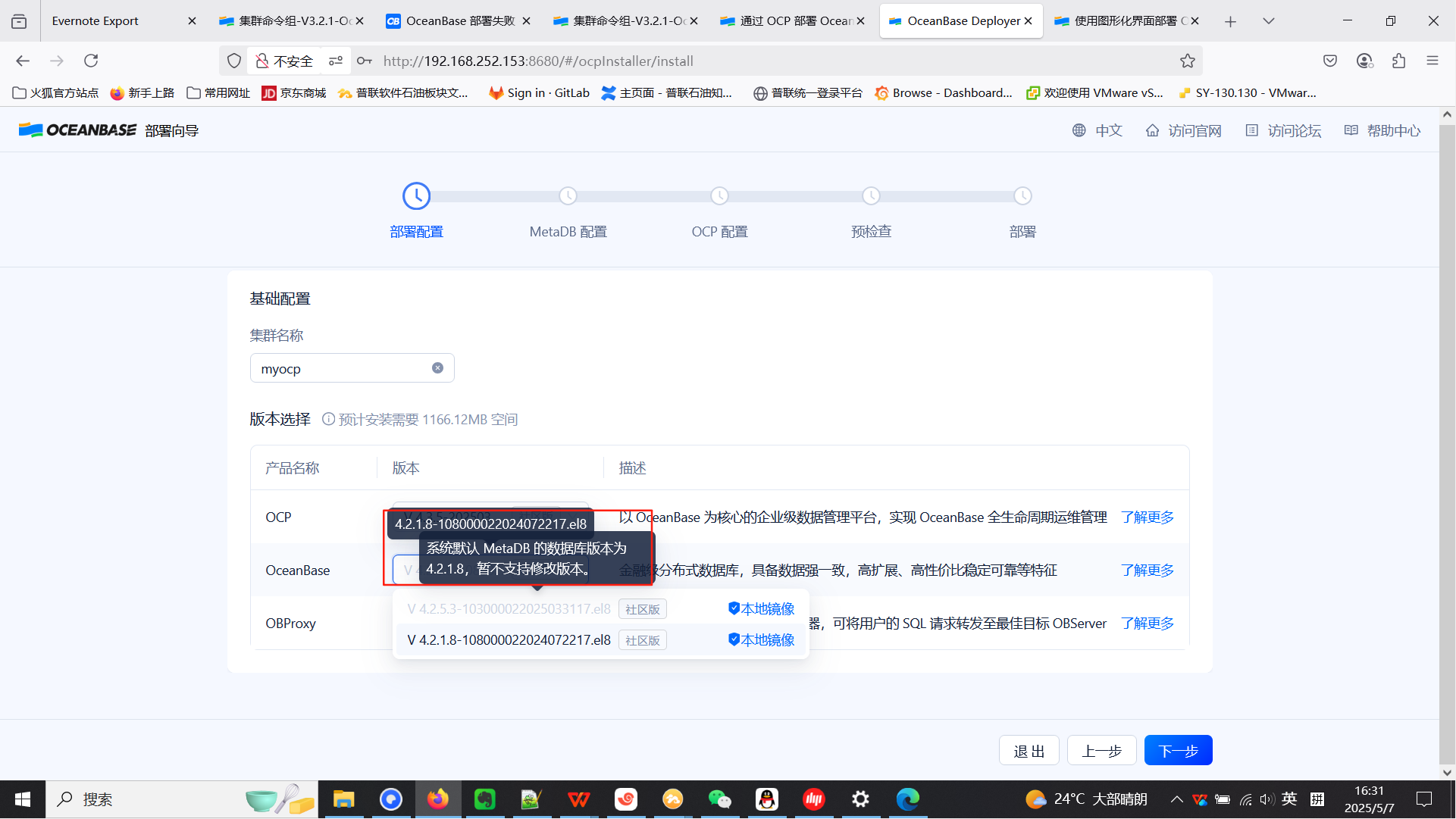1456x819 pixels.
Task: Open the 访问官网 link
Action: [1183, 130]
